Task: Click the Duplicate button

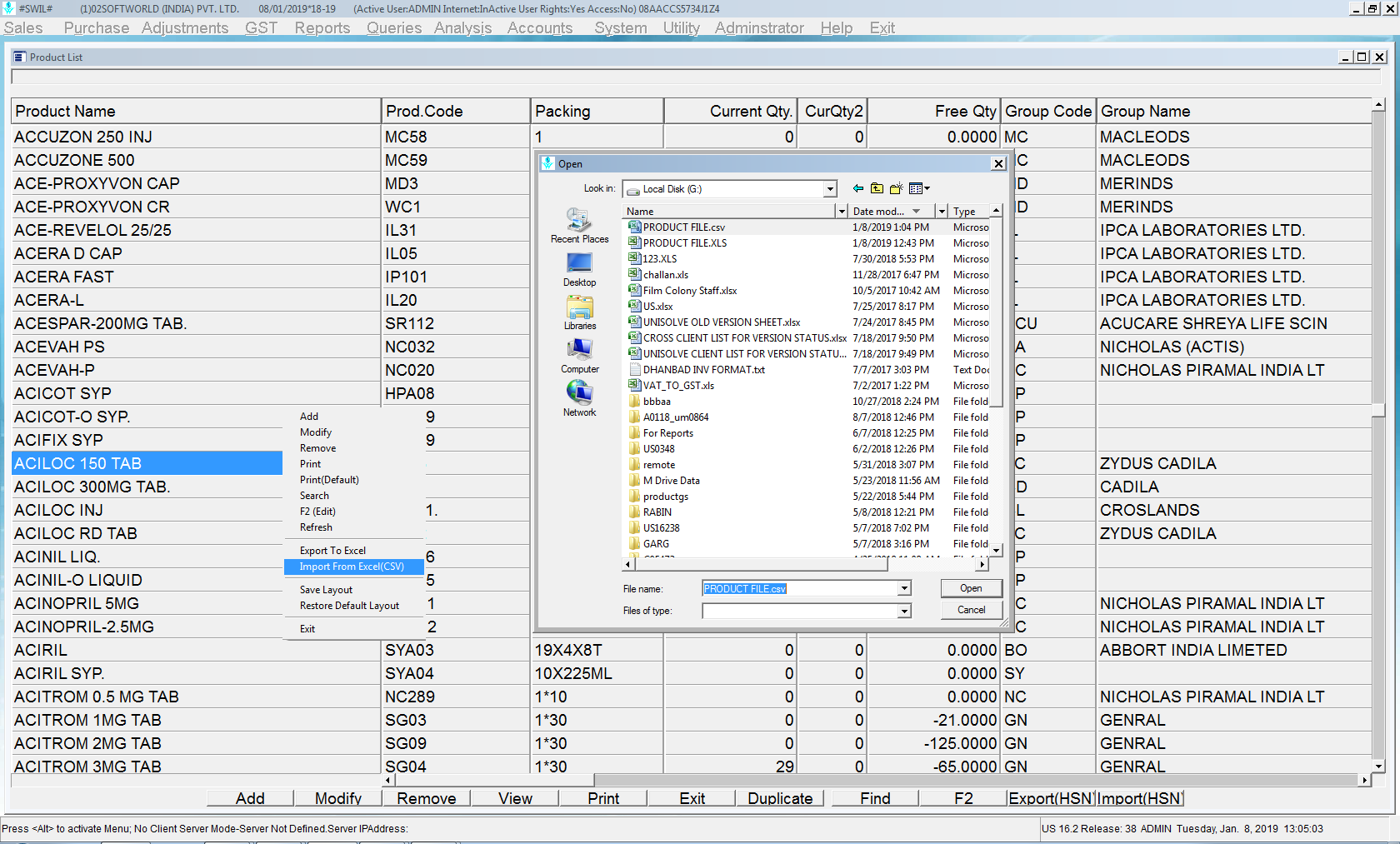Action: tap(780, 798)
